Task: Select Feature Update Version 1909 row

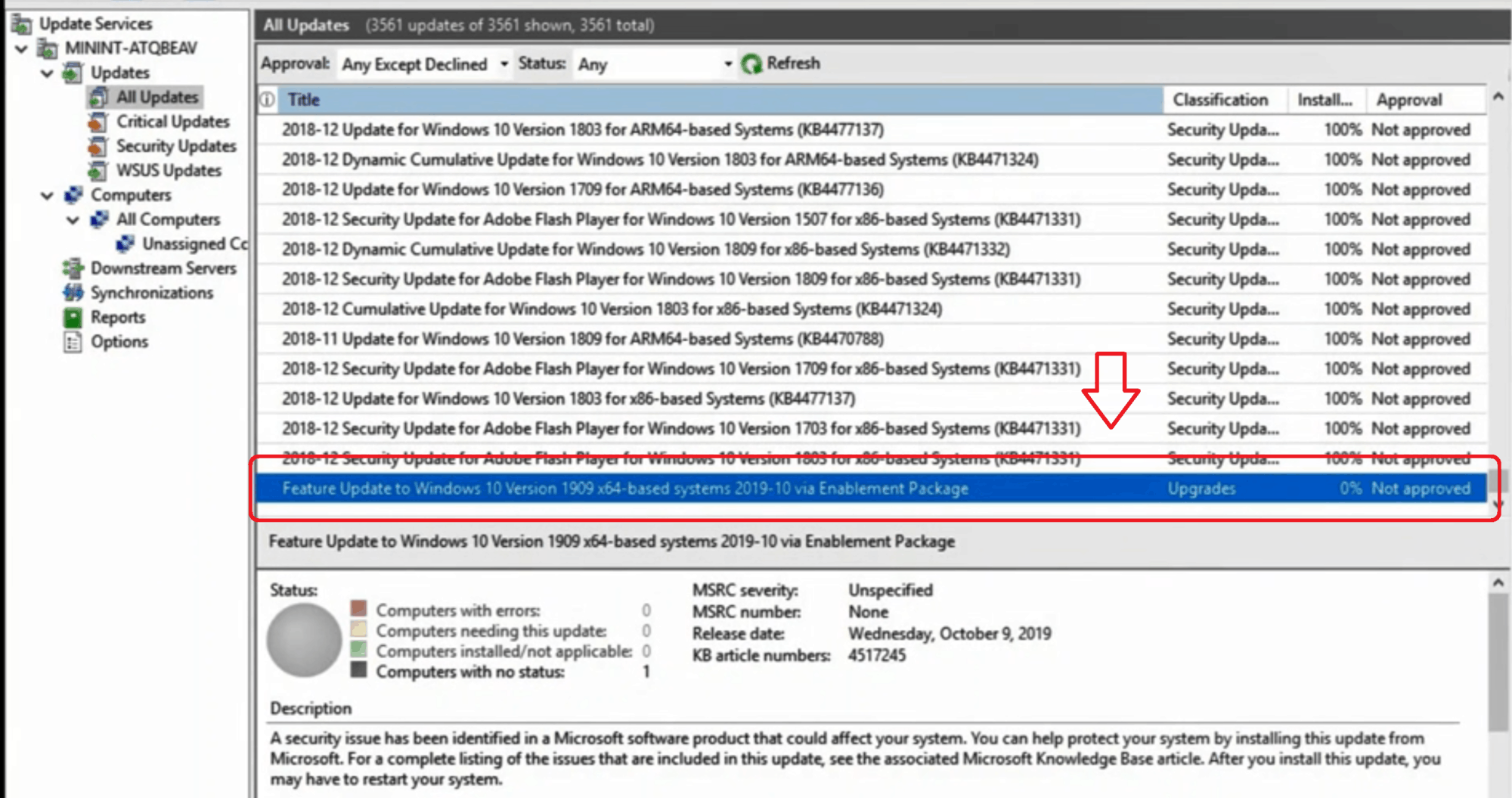Action: pos(871,489)
